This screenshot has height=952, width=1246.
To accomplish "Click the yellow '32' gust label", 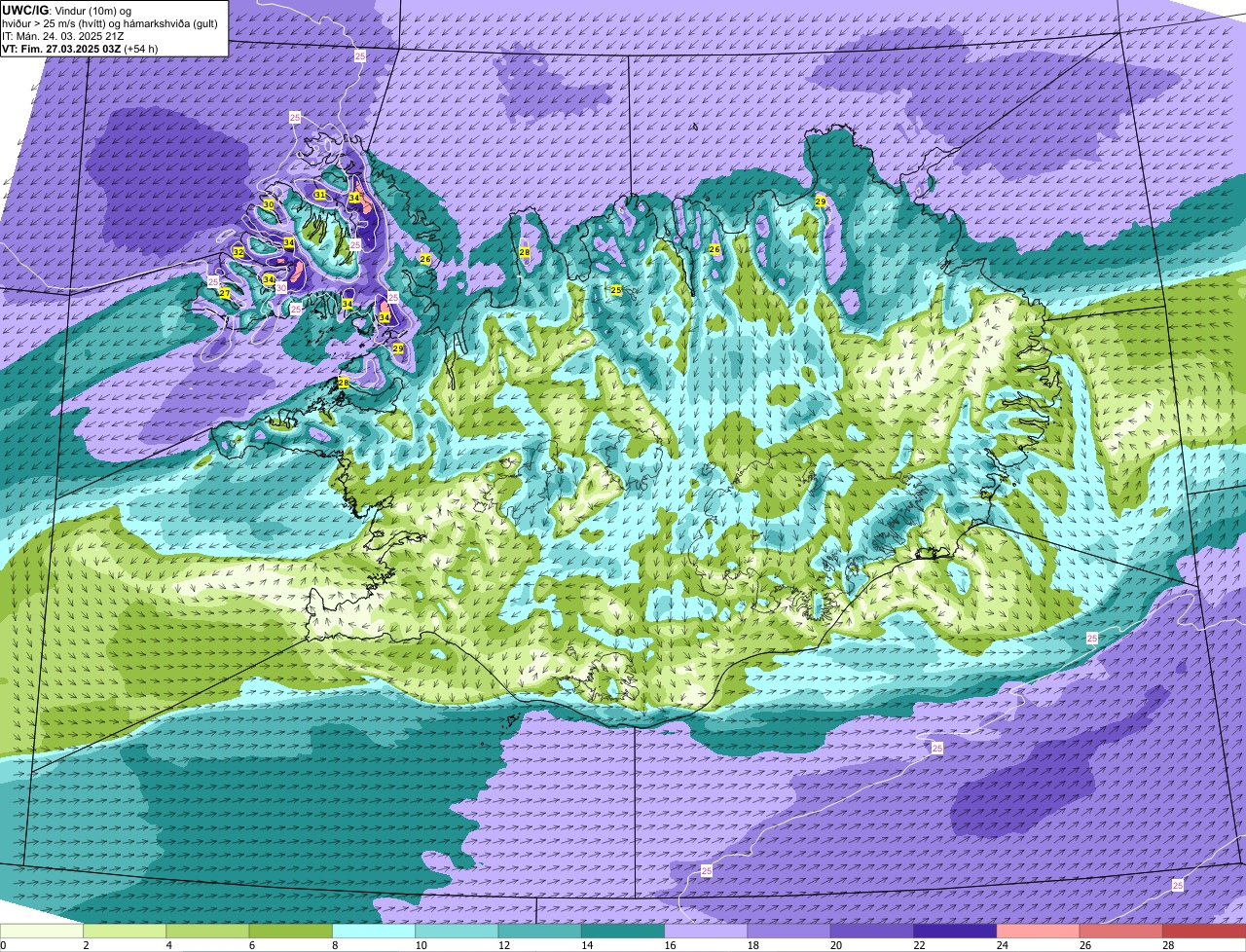I will point(238,252).
